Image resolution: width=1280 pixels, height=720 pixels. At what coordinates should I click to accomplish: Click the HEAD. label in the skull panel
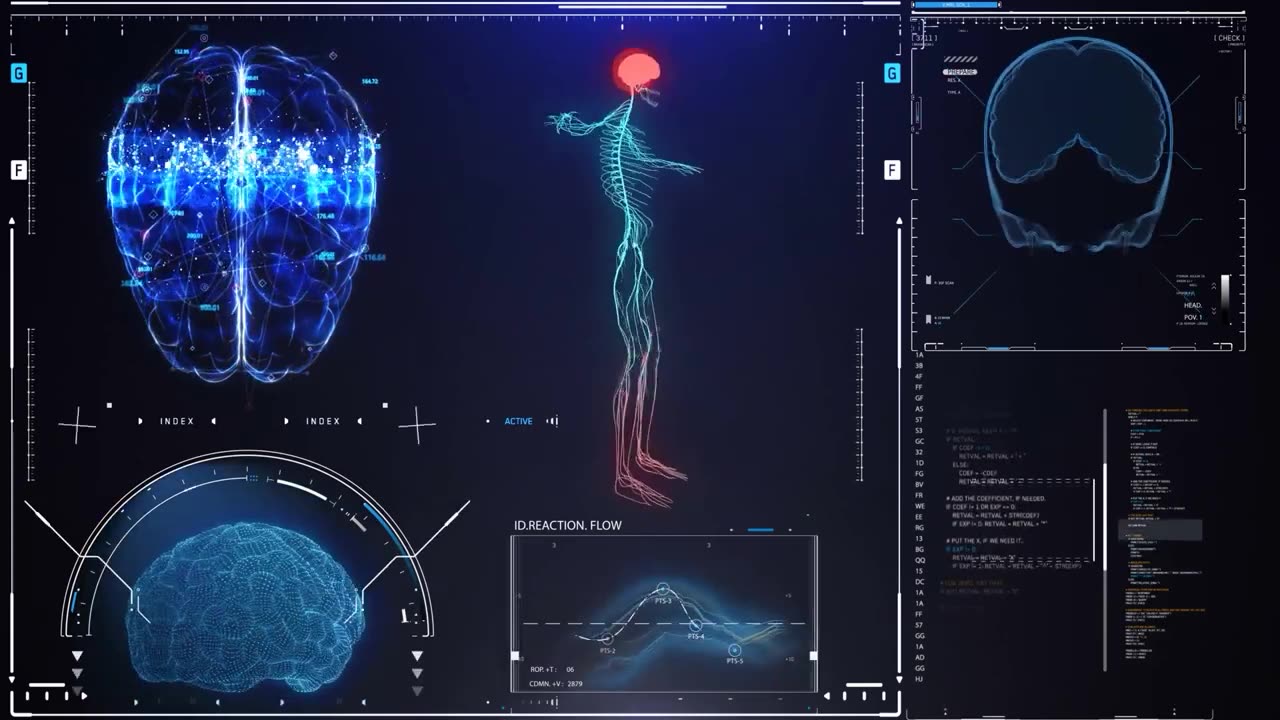(x=1193, y=305)
